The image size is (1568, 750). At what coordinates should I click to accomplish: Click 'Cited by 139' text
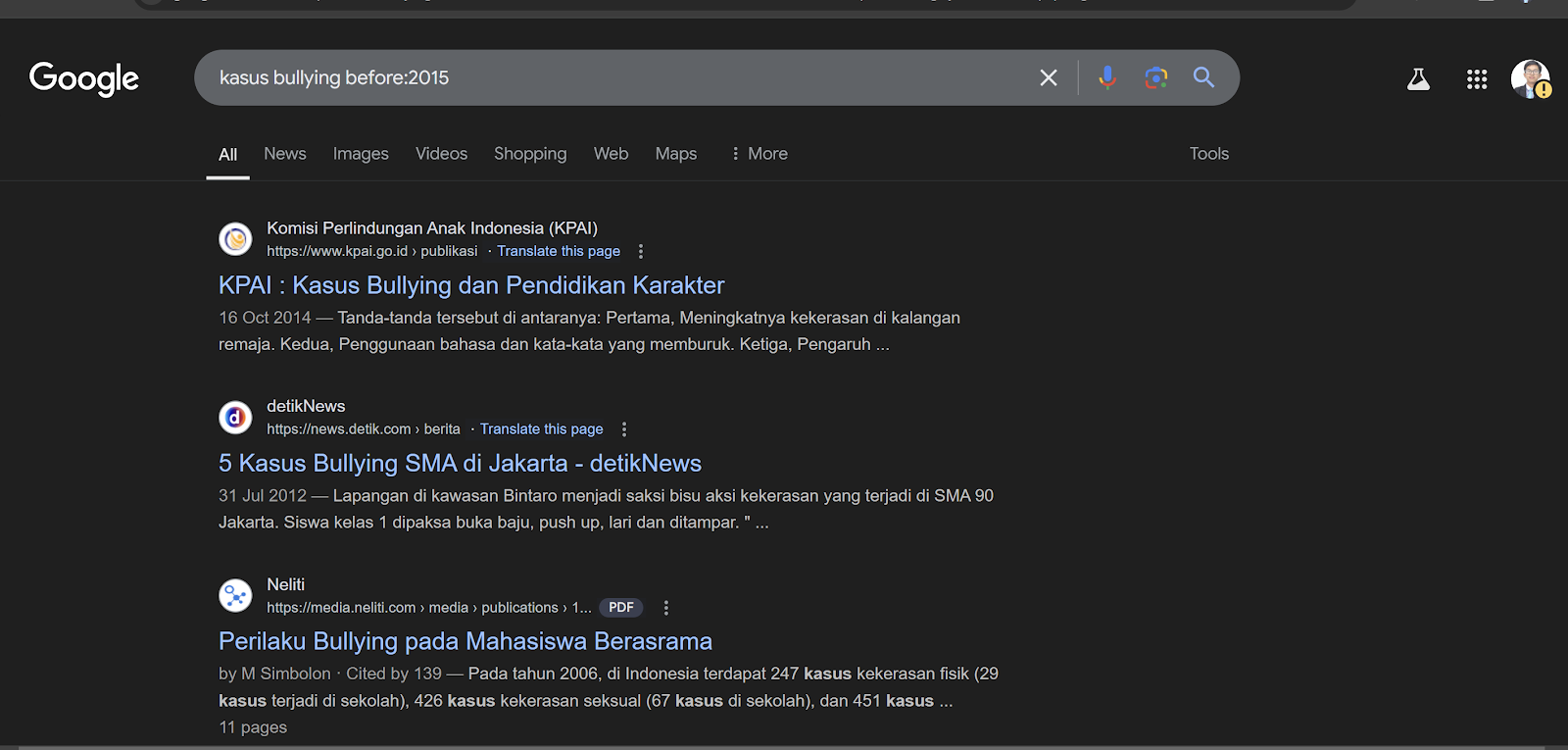click(x=394, y=674)
